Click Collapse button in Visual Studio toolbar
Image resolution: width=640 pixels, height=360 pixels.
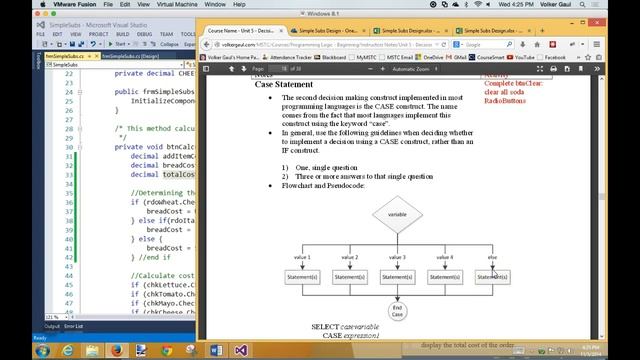point(169,44)
